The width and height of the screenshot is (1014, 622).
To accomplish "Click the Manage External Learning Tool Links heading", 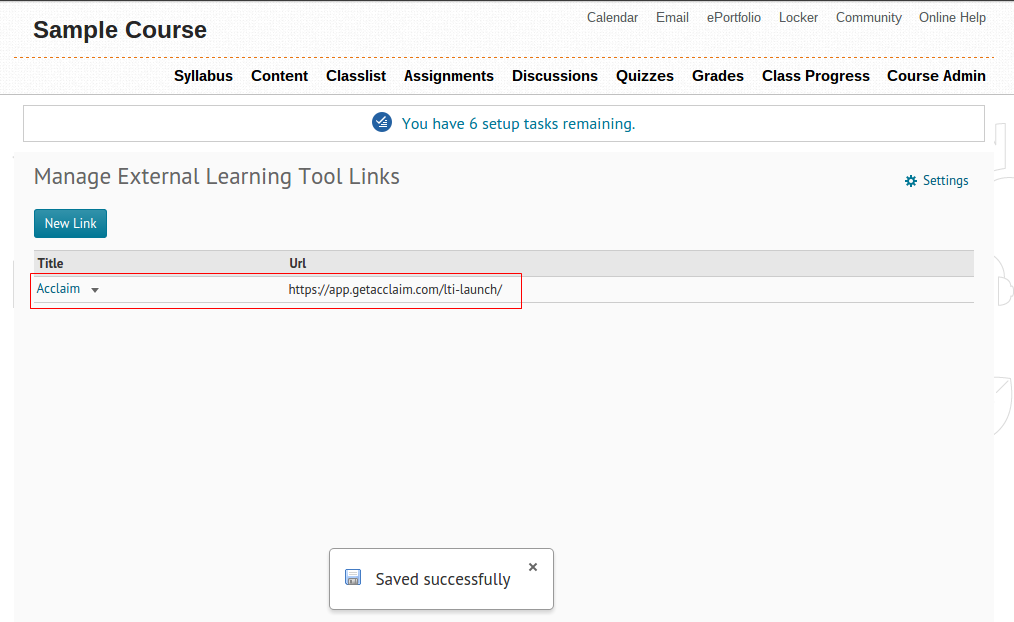I will (x=217, y=177).
